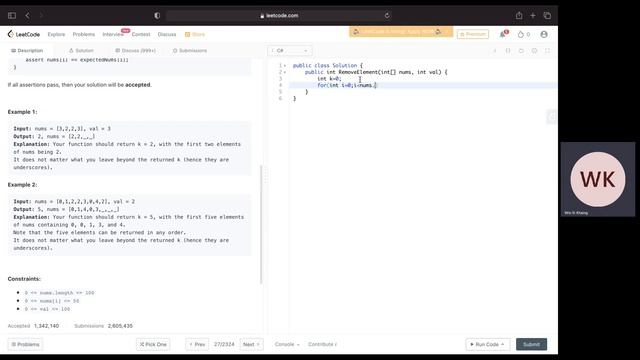Add a new tab with the plus icon
This screenshot has width=640, height=360.
[x=533, y=16]
